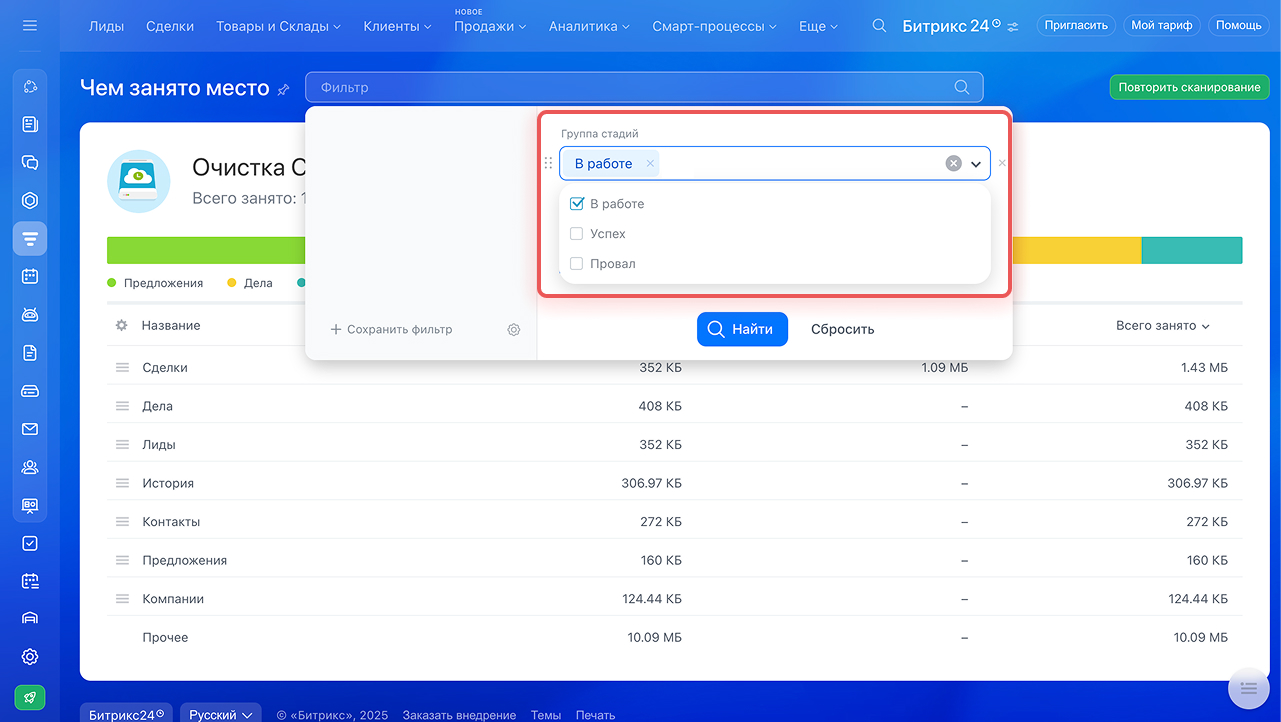Image resolution: width=1281 pixels, height=722 pixels.
Task: Sort by the Всего занято column
Action: click(x=1163, y=326)
